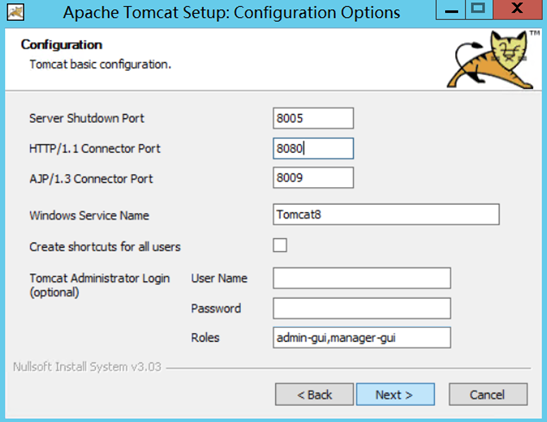Click the Tomcat setup icon in title bar
This screenshot has width=547, height=422.
coord(15,13)
